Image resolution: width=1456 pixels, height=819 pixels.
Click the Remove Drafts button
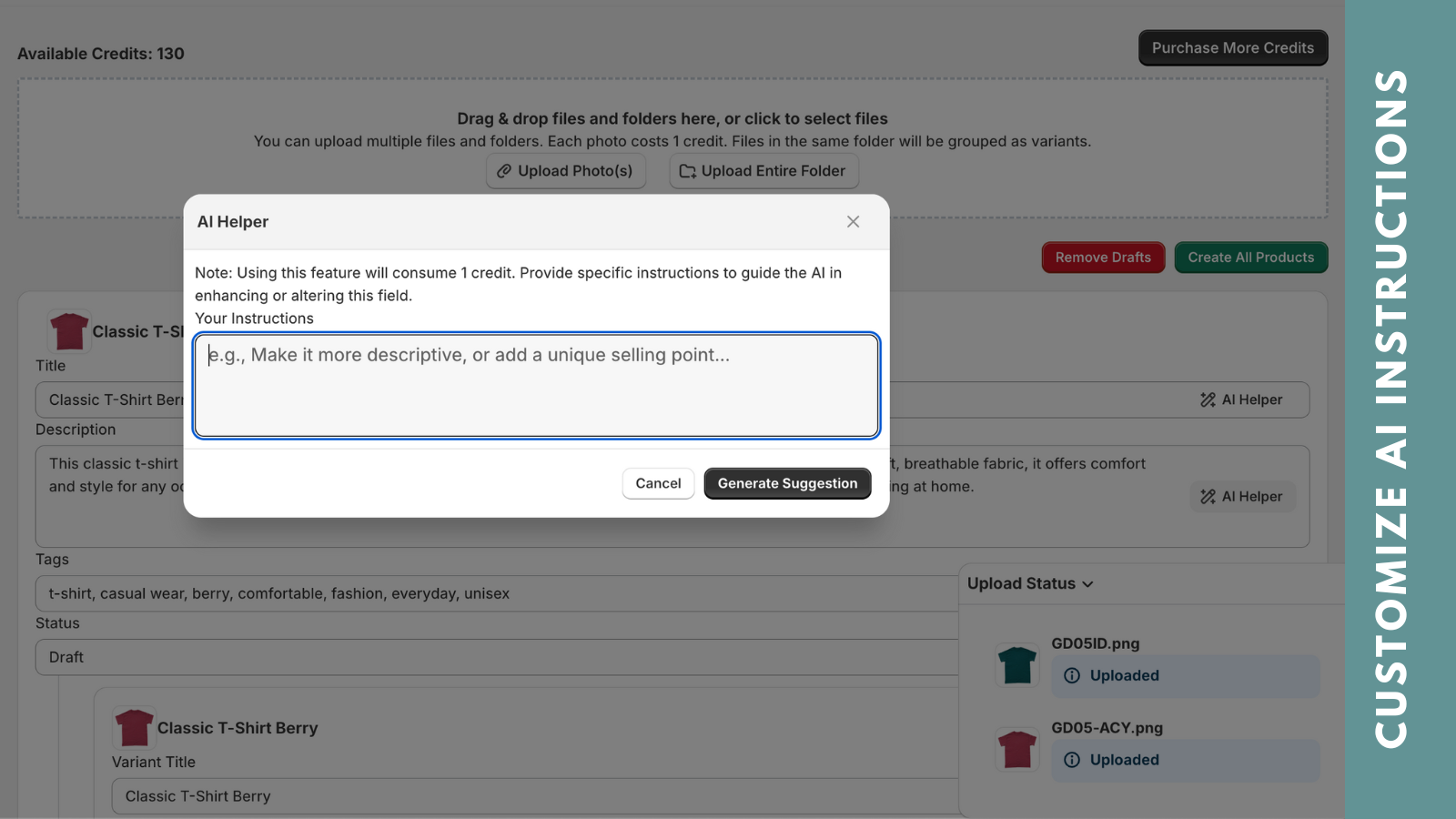tap(1103, 258)
